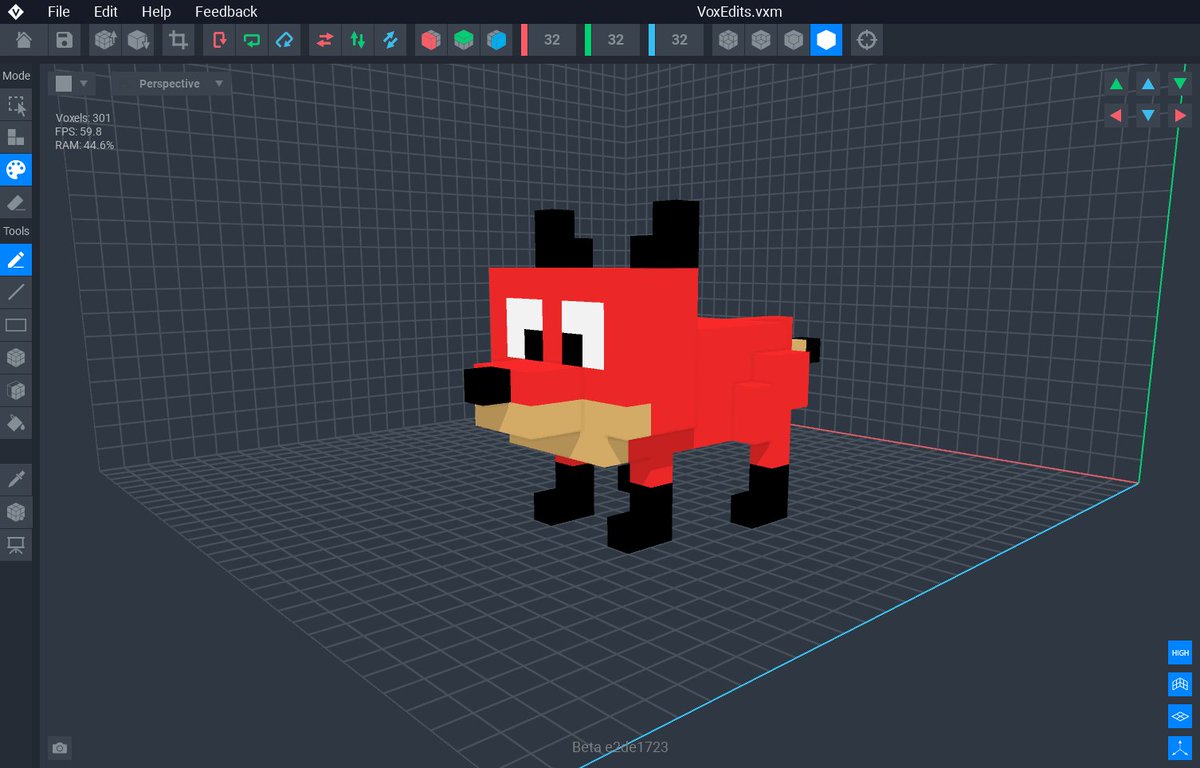The image size is (1200, 768).
Task: Switch to eraser mode
Action: point(16,202)
